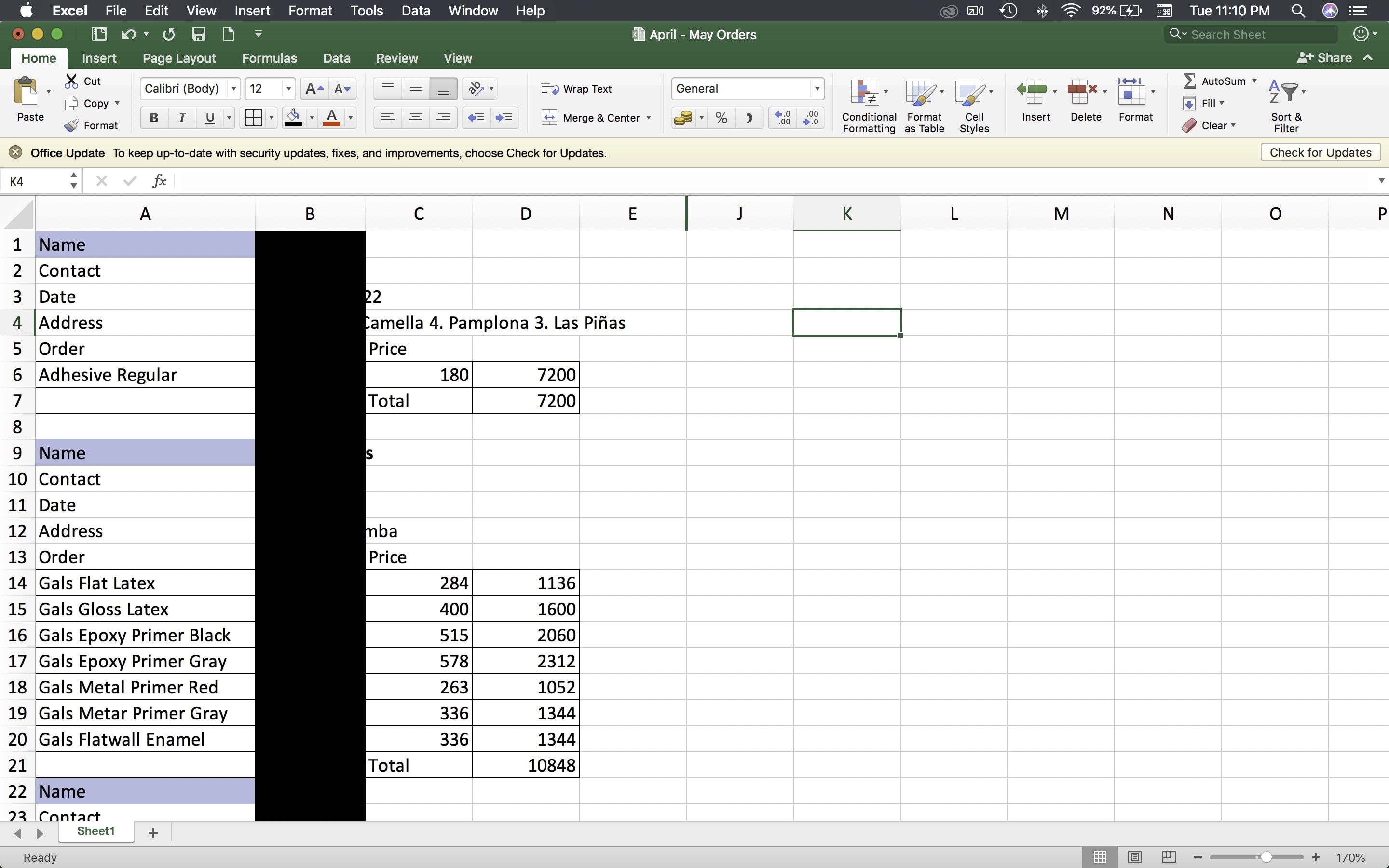Expand the General number format dropdown
This screenshot has width=1389, height=868.
(x=817, y=89)
